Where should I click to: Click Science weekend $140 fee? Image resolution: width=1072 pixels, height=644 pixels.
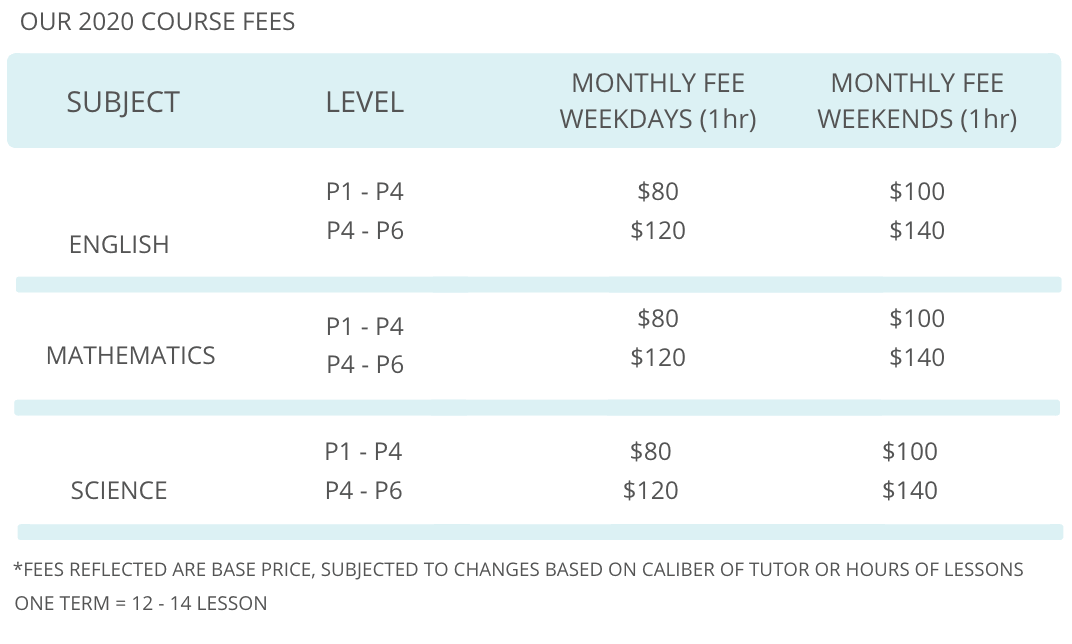[x=909, y=491]
